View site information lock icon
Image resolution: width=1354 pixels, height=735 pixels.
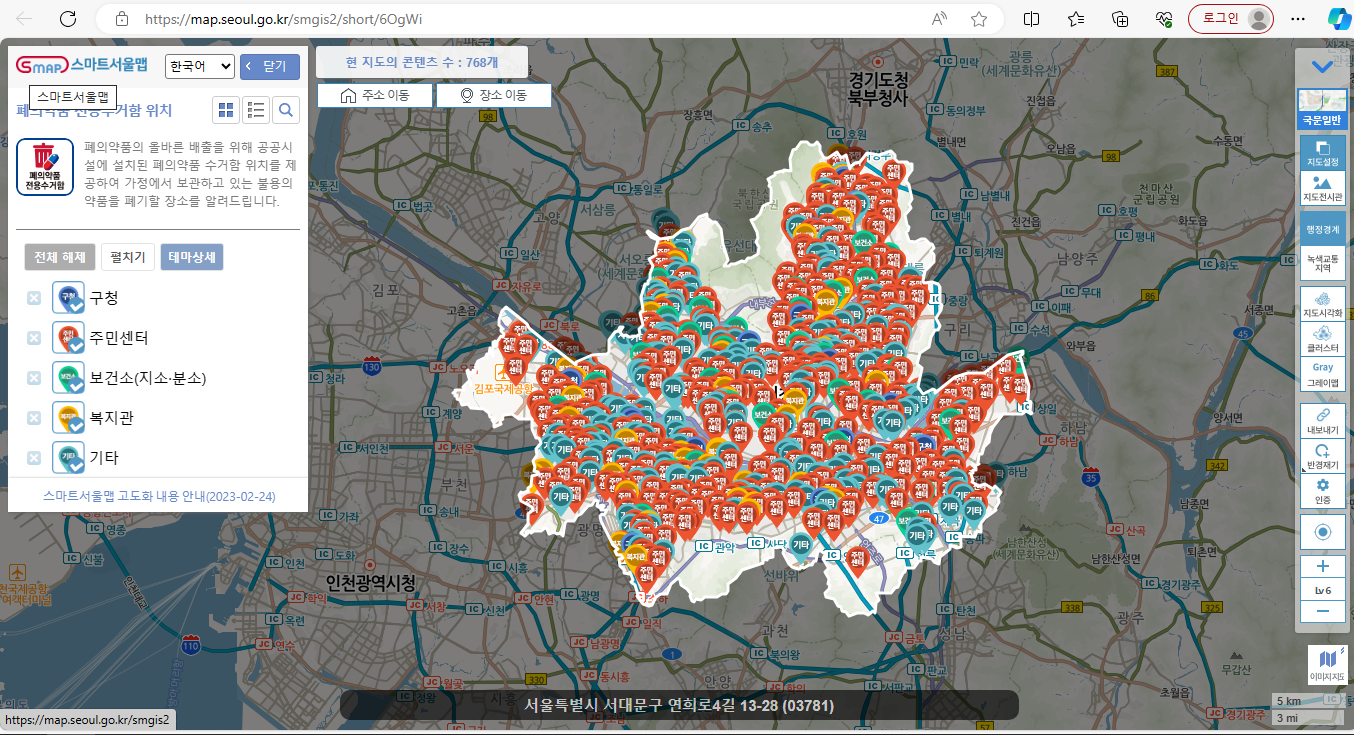[x=122, y=19]
